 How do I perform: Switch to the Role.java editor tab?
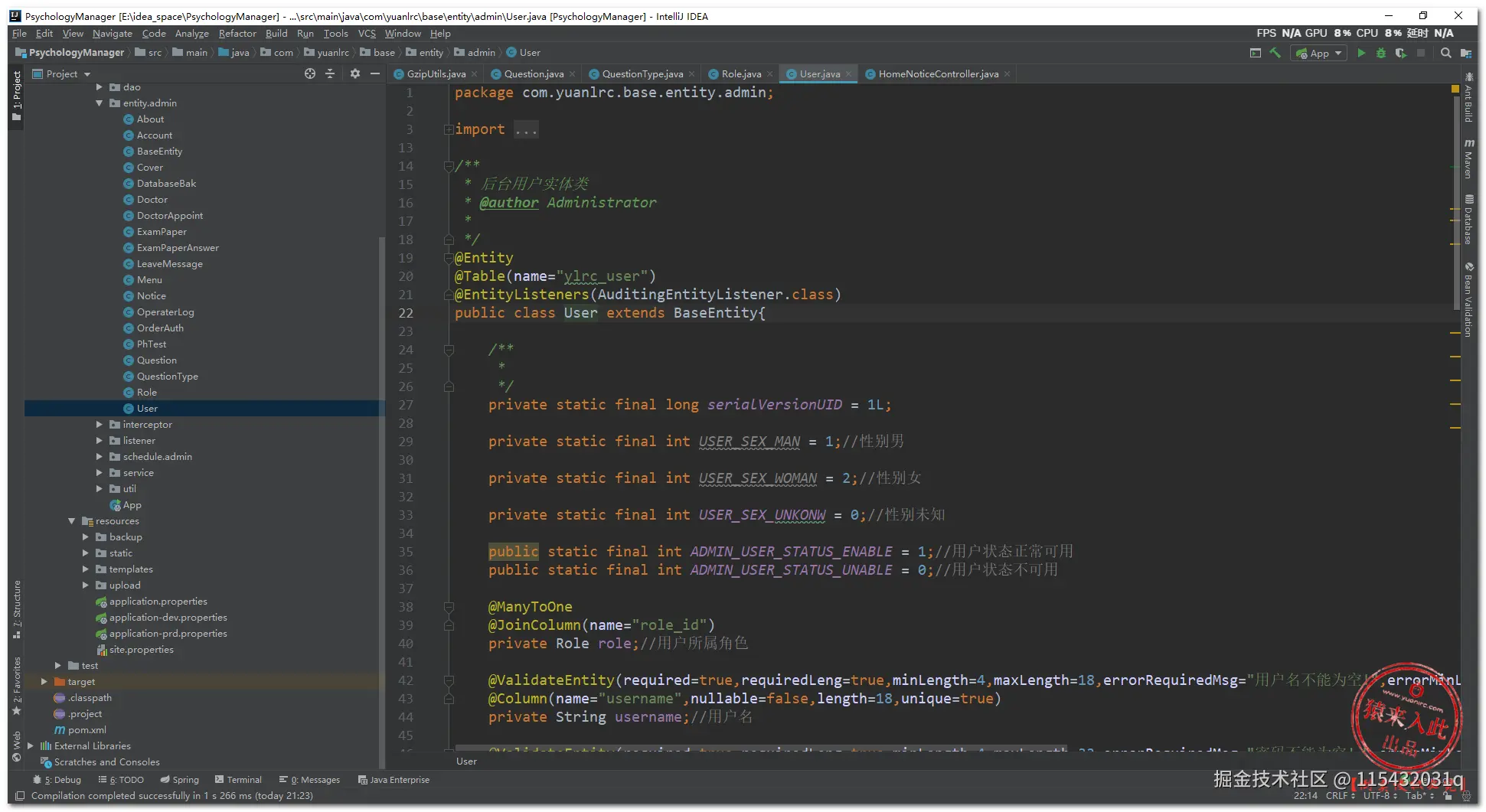point(740,74)
